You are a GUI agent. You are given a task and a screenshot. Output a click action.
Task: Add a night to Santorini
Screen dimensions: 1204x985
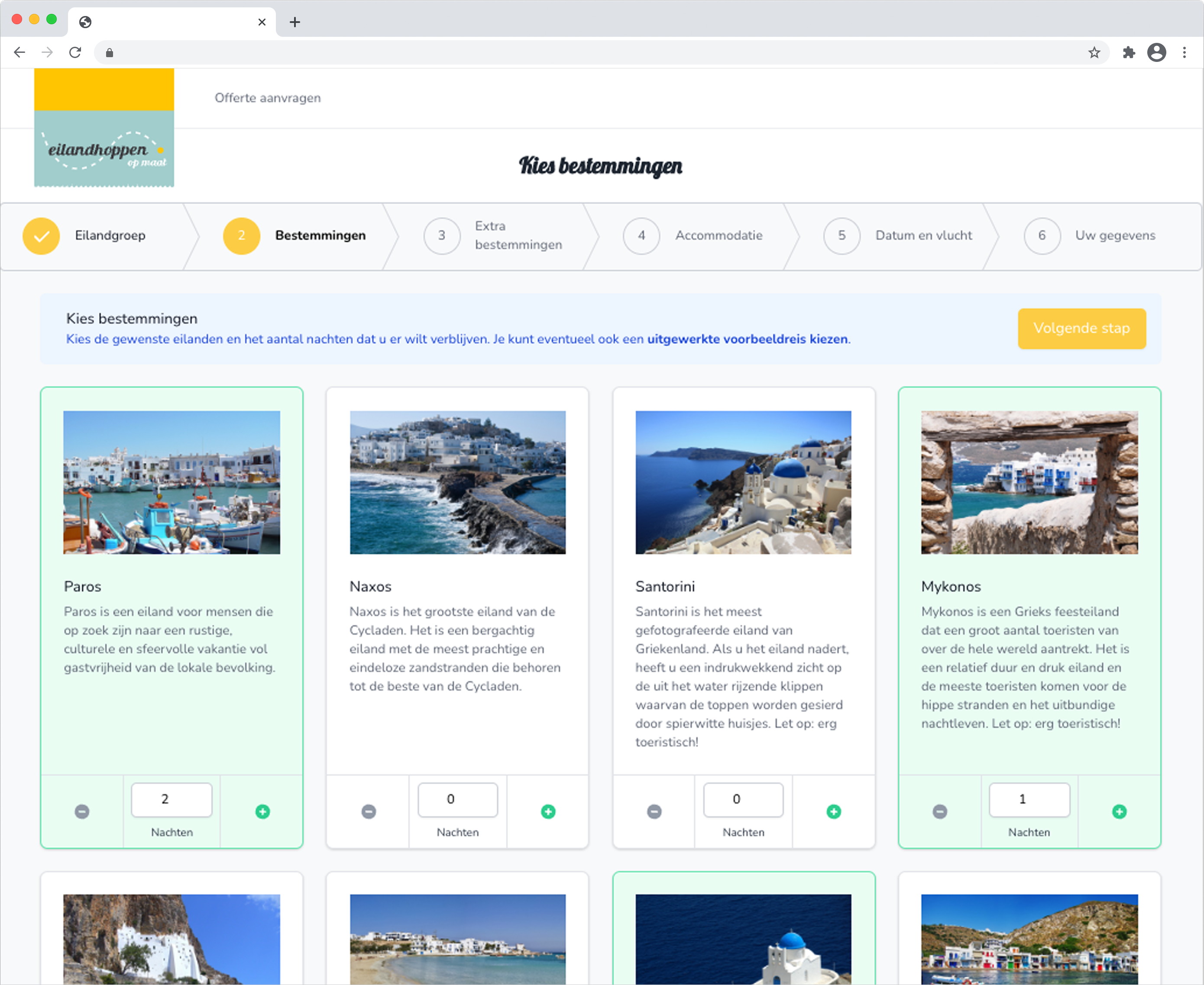(x=834, y=811)
